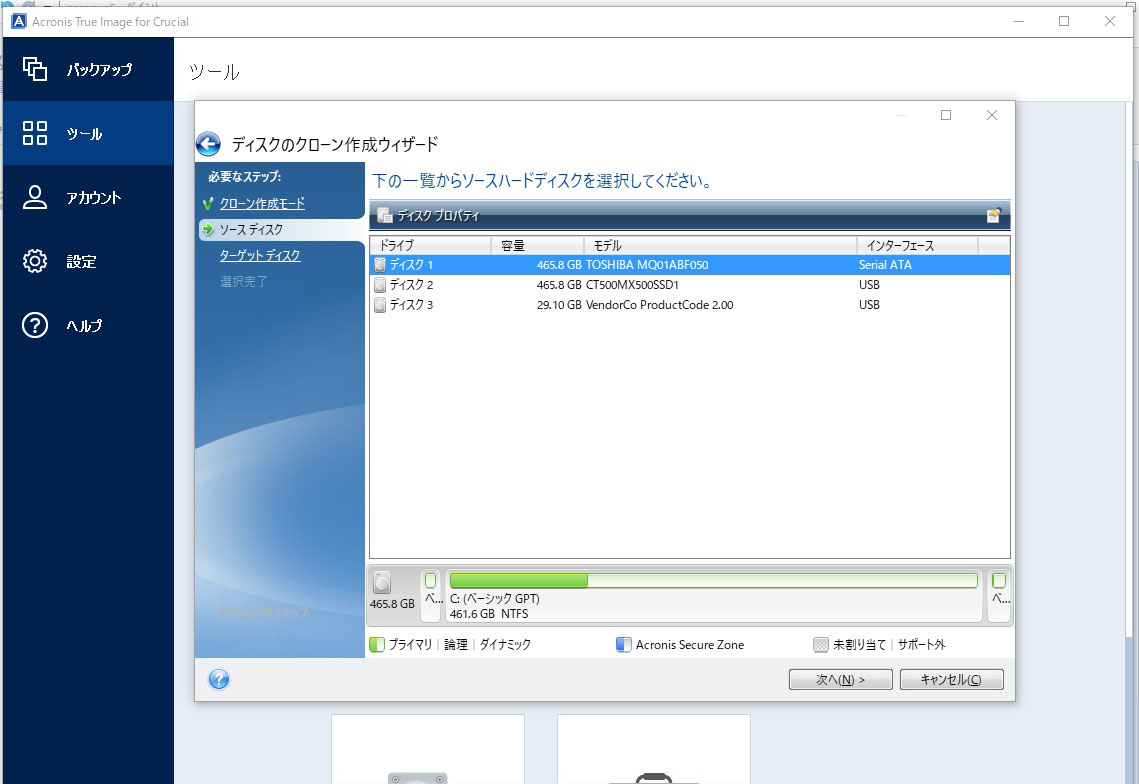Open the クローン作成モード step link
Viewport: 1139px width, 784px height.
[x=262, y=203]
